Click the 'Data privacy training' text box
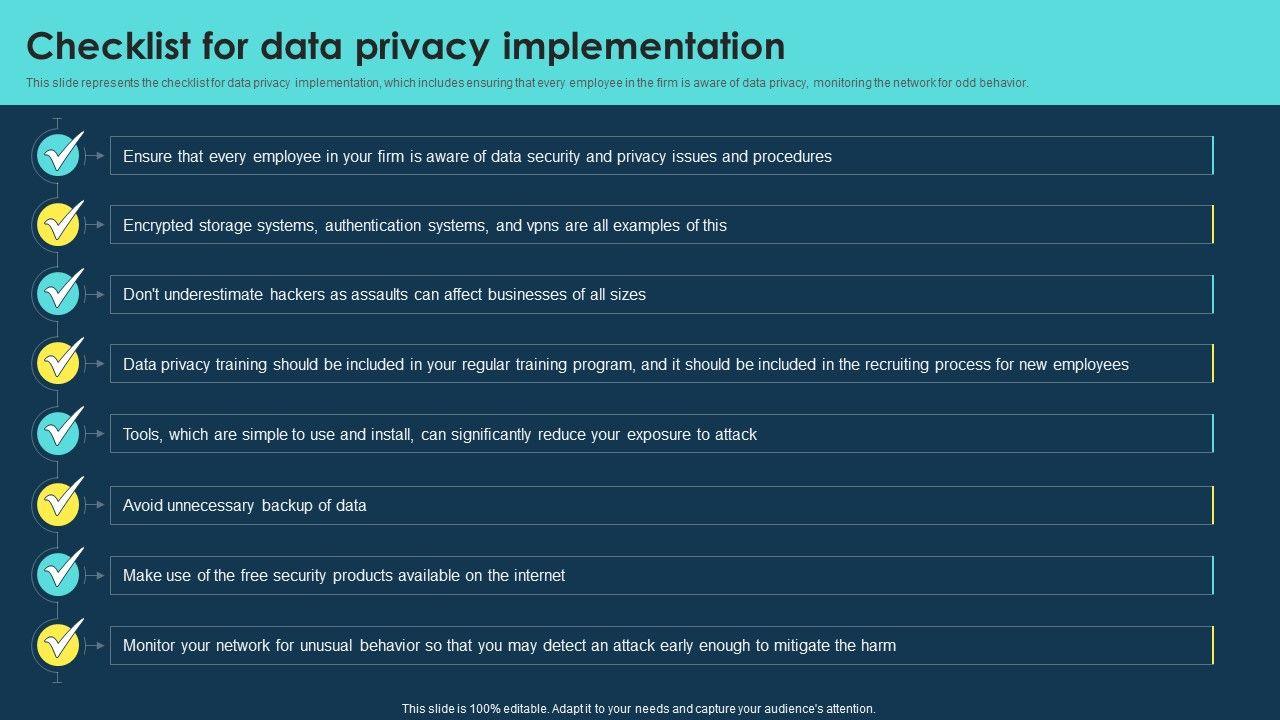The image size is (1280, 720). point(660,364)
